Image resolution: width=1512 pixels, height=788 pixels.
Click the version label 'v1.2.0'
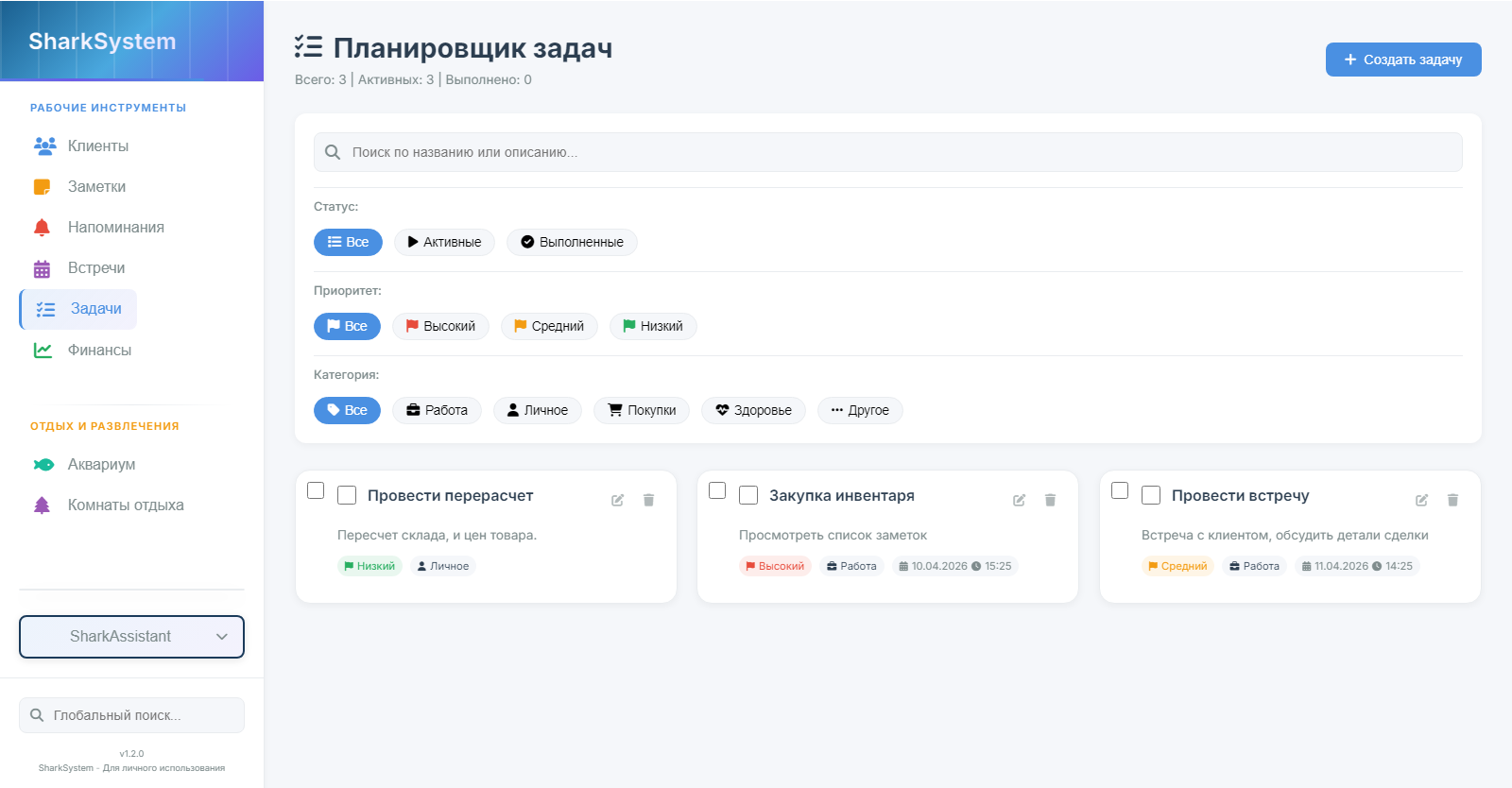[x=131, y=754]
